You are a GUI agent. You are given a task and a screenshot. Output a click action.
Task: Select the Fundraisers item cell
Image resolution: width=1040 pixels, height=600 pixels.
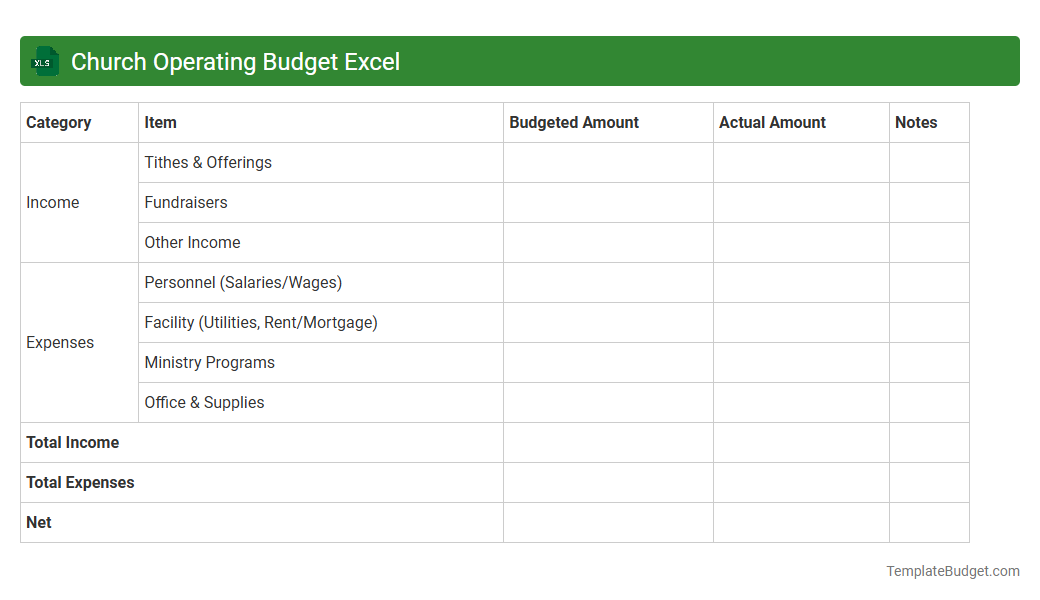click(186, 202)
